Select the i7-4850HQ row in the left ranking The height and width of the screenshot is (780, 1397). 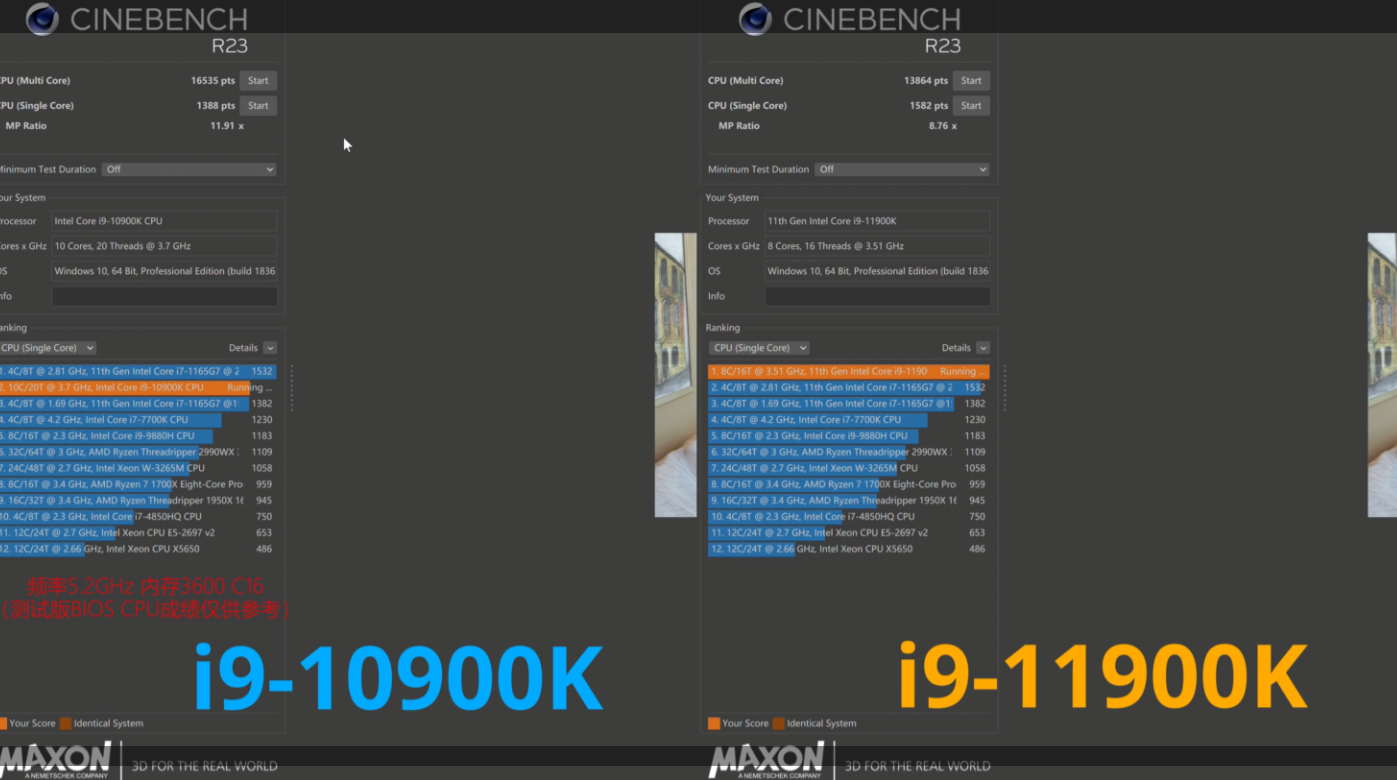pyautogui.click(x=138, y=517)
